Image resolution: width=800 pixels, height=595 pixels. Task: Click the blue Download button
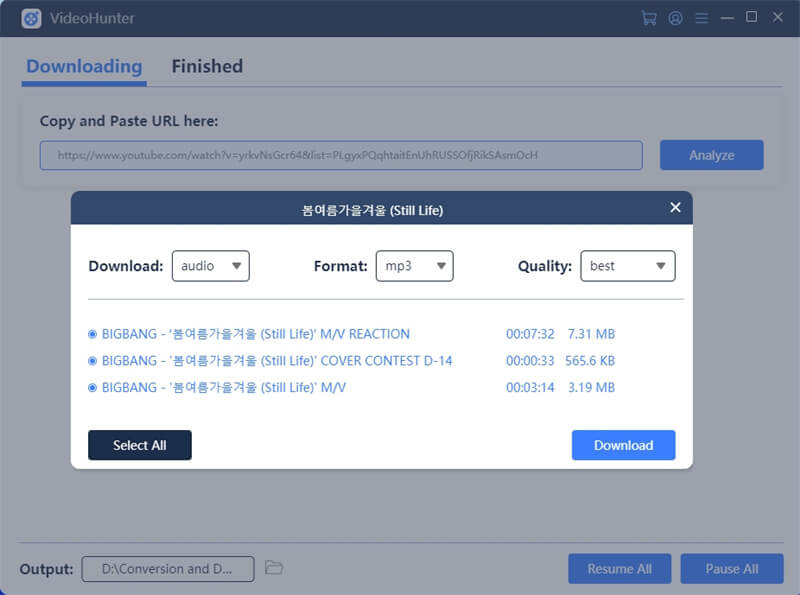click(x=623, y=445)
